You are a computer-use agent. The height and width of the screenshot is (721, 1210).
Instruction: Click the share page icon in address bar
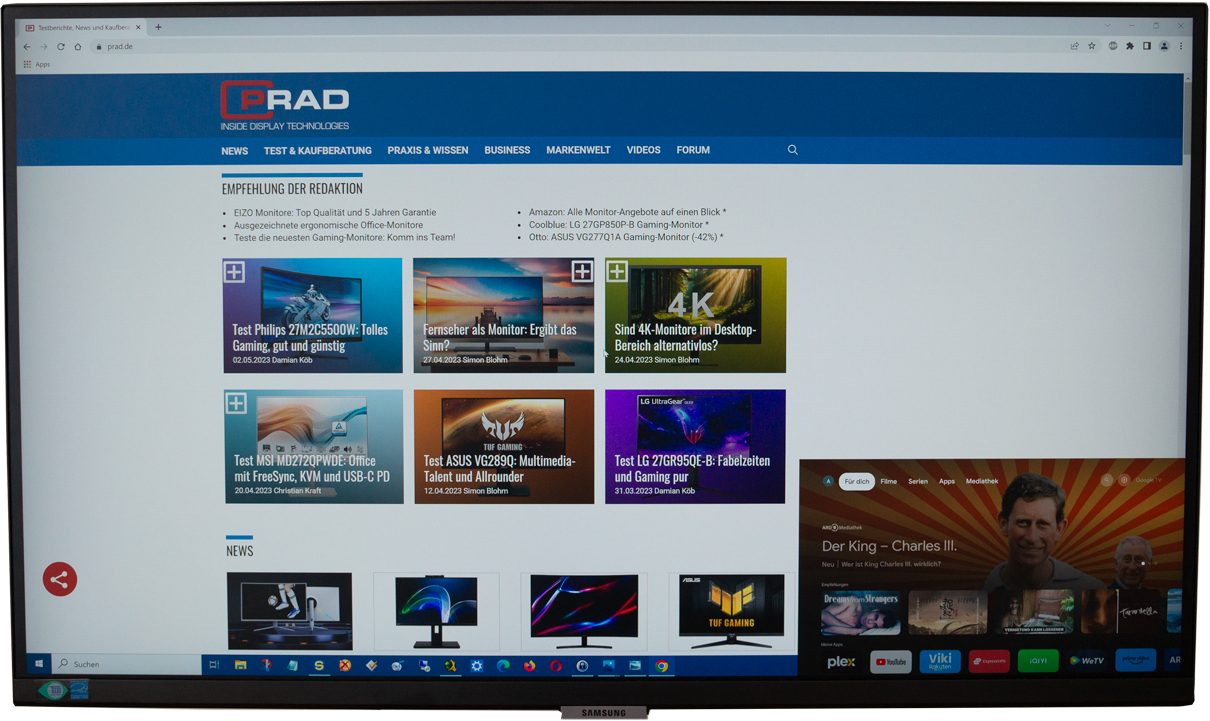(x=1074, y=46)
